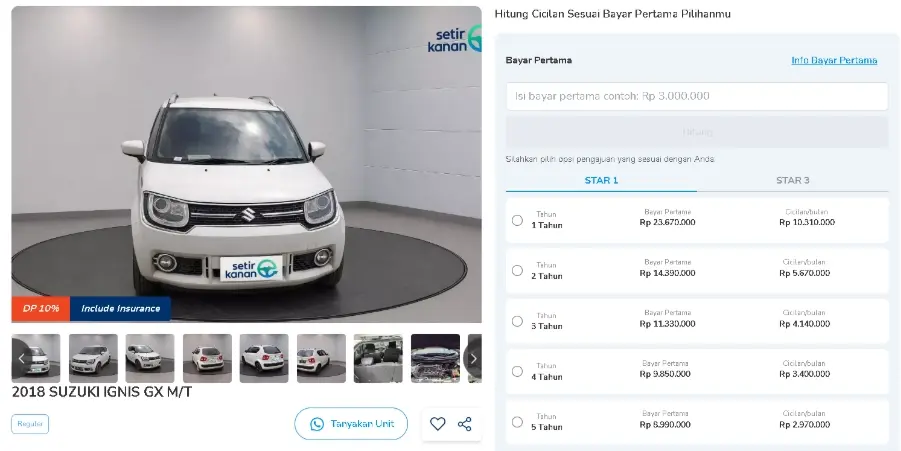The image size is (901, 451).
Task: Focus the Bayar Pertama input field
Action: click(x=697, y=97)
